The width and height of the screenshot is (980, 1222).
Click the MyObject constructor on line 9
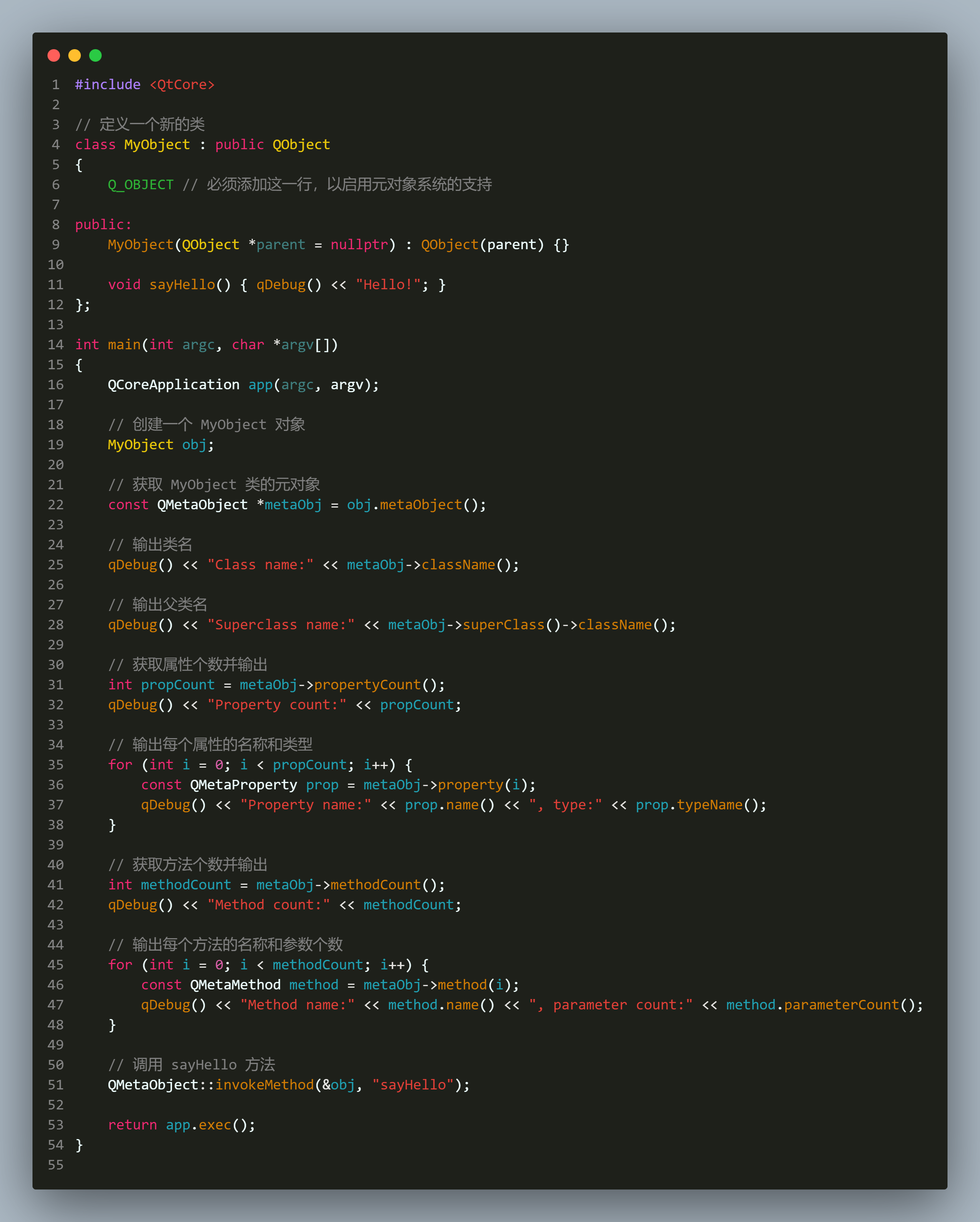(x=338, y=245)
